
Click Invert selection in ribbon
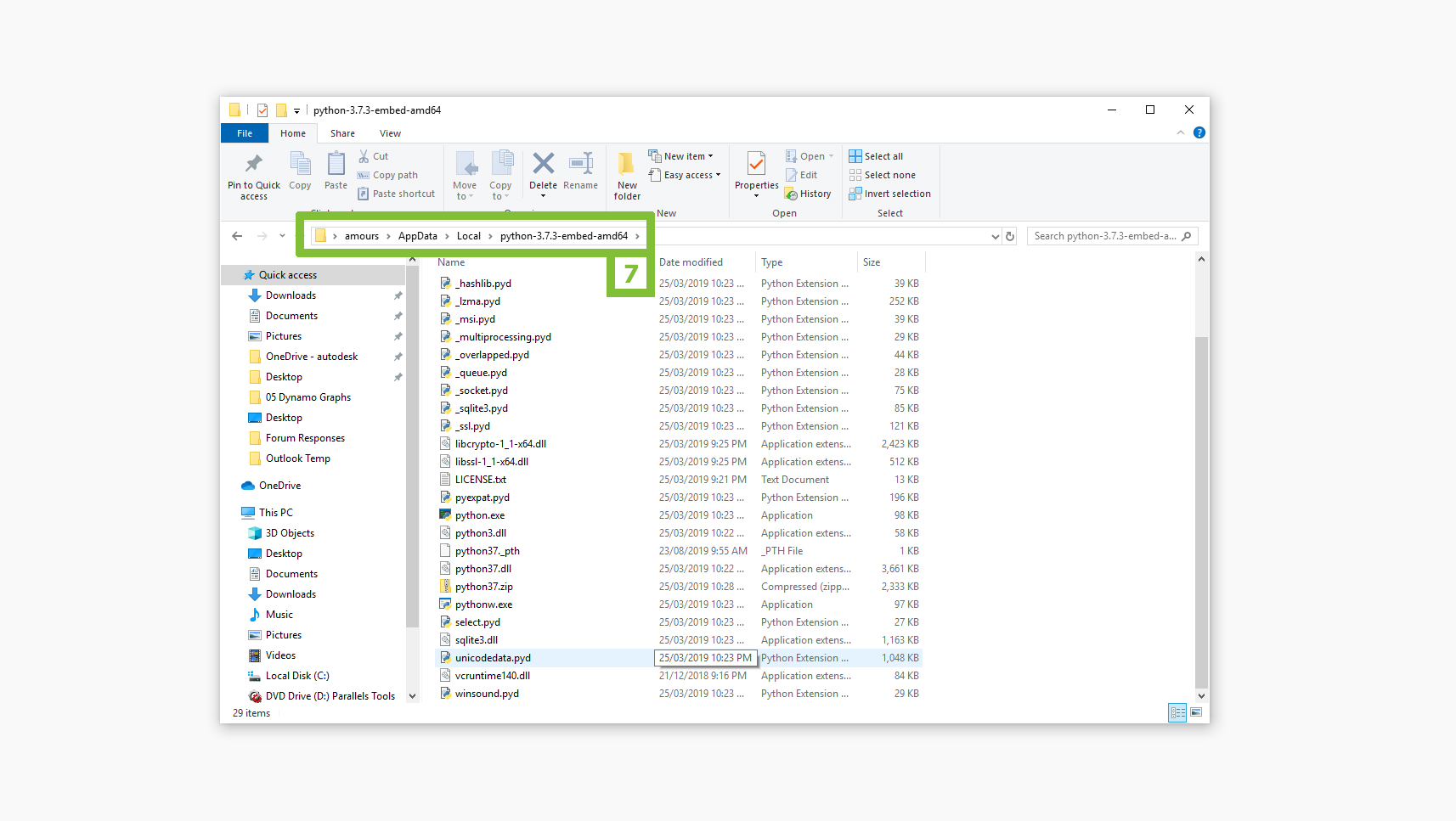pos(890,194)
